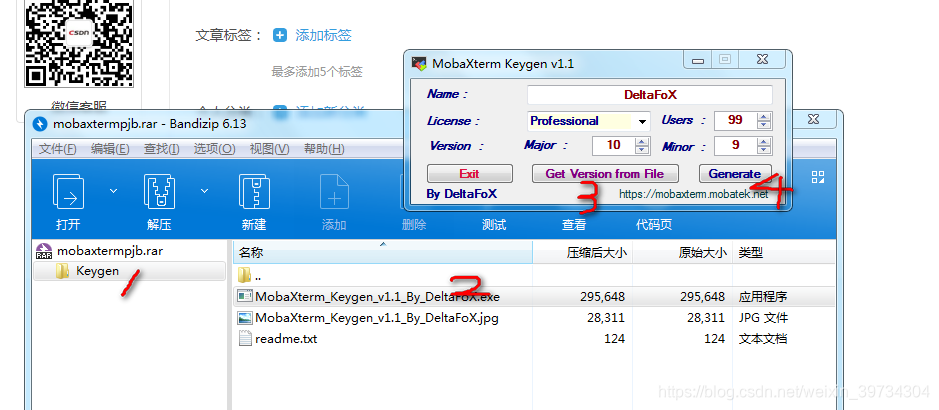Screen dimensions: 939x410
Task: Click the jpg image file icon
Action: coord(244,317)
